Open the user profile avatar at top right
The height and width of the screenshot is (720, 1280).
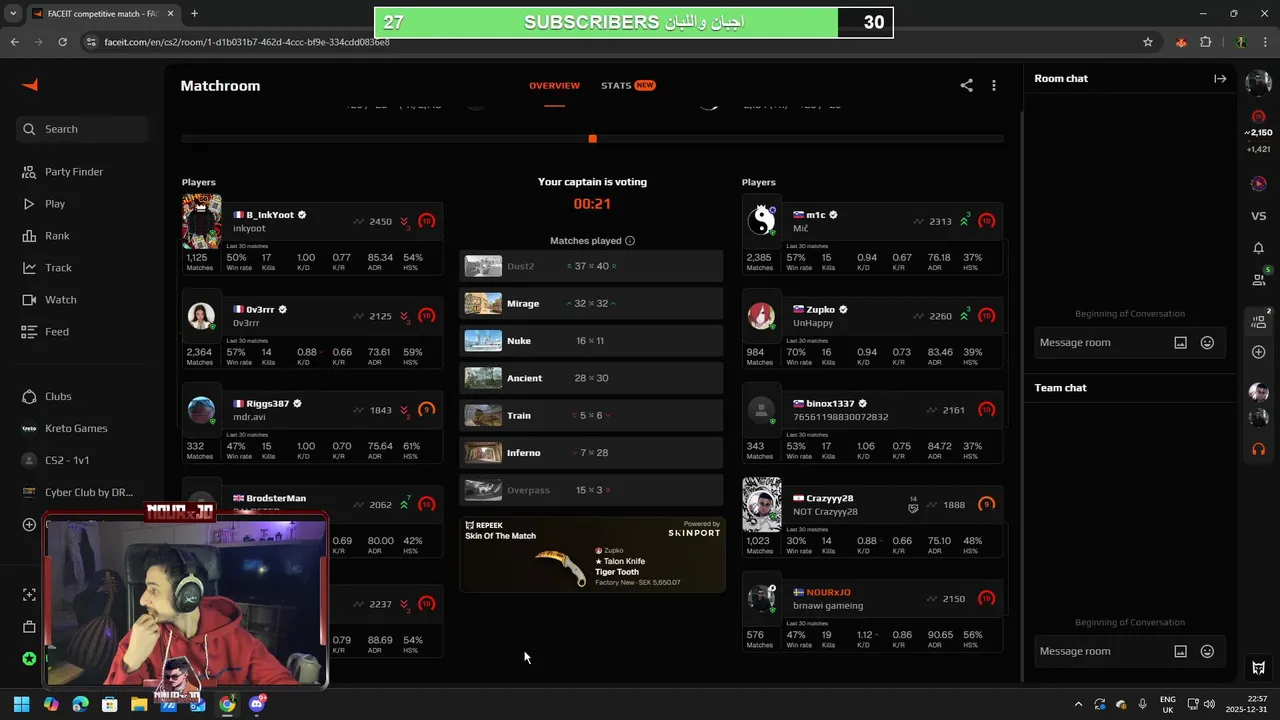pos(1258,83)
